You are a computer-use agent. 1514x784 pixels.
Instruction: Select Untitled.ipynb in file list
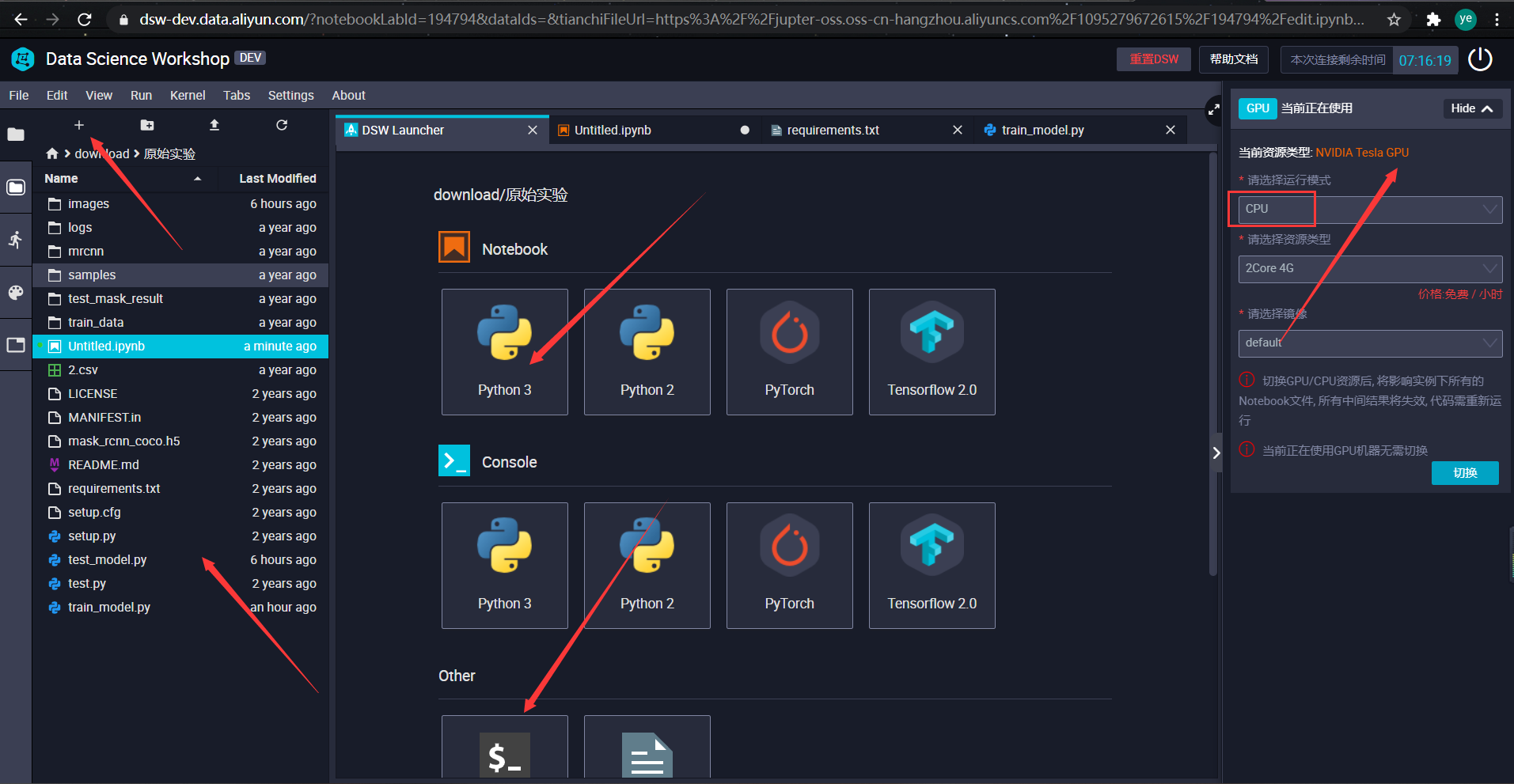point(180,347)
